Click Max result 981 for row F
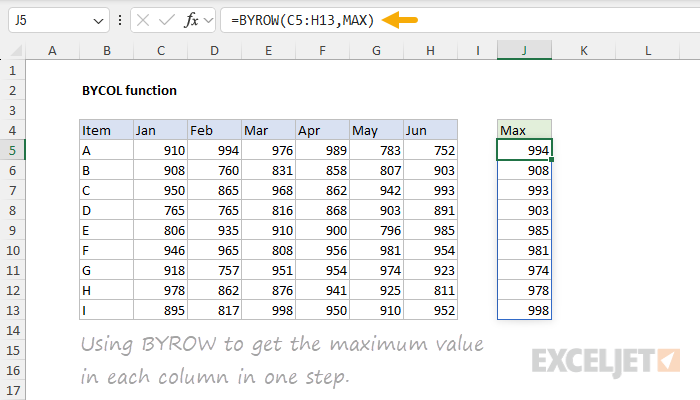This screenshot has width=700, height=400. (525, 250)
